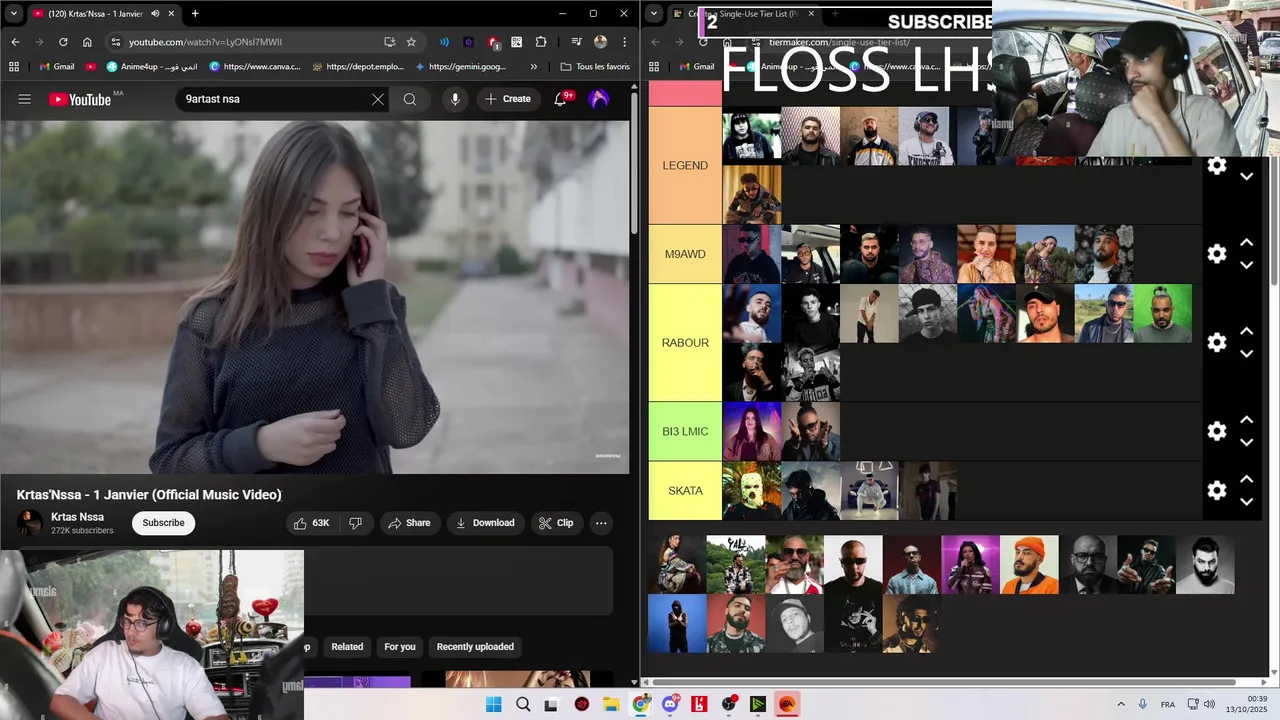This screenshot has width=1280, height=720.
Task: Start voice search with the microphone icon
Action: pos(455,99)
